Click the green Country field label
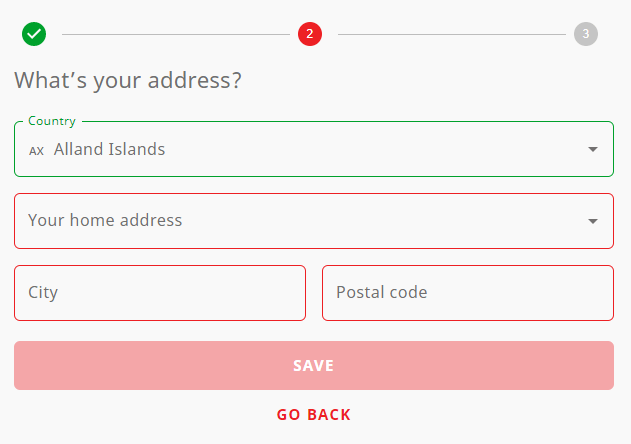 tap(52, 121)
